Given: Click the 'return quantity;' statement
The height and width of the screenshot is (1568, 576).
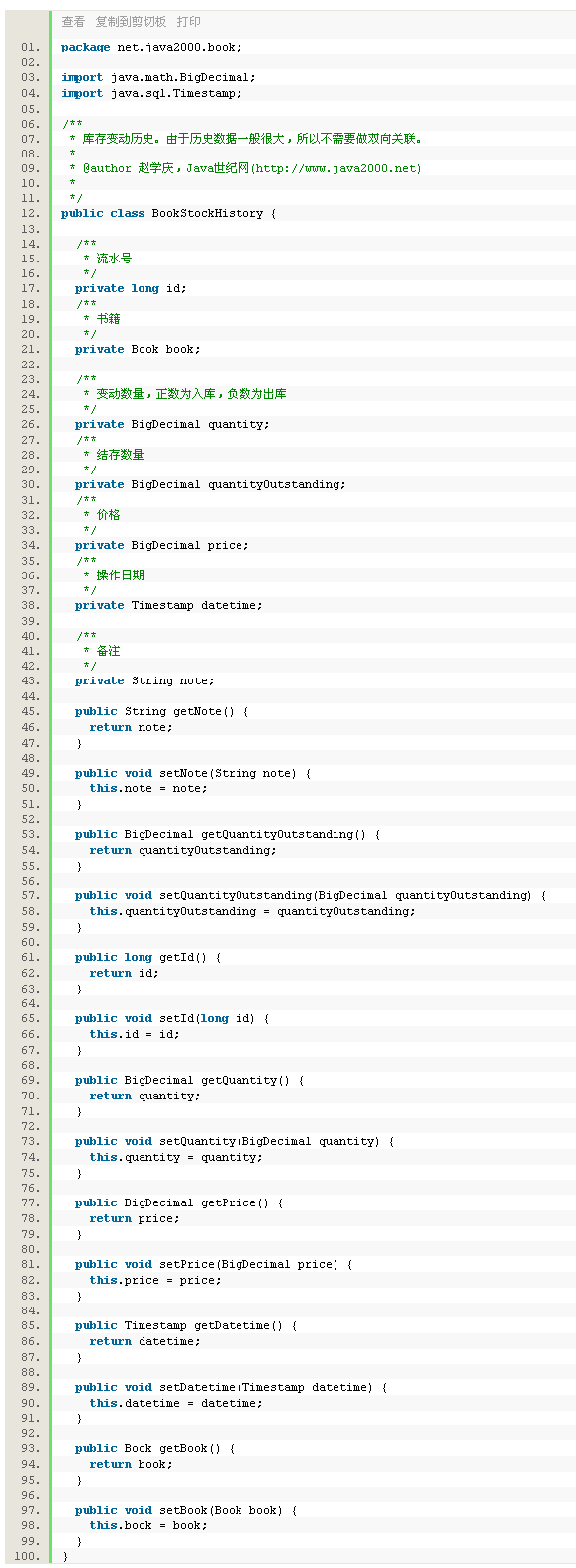Looking at the screenshot, I should pyautogui.click(x=144, y=1096).
